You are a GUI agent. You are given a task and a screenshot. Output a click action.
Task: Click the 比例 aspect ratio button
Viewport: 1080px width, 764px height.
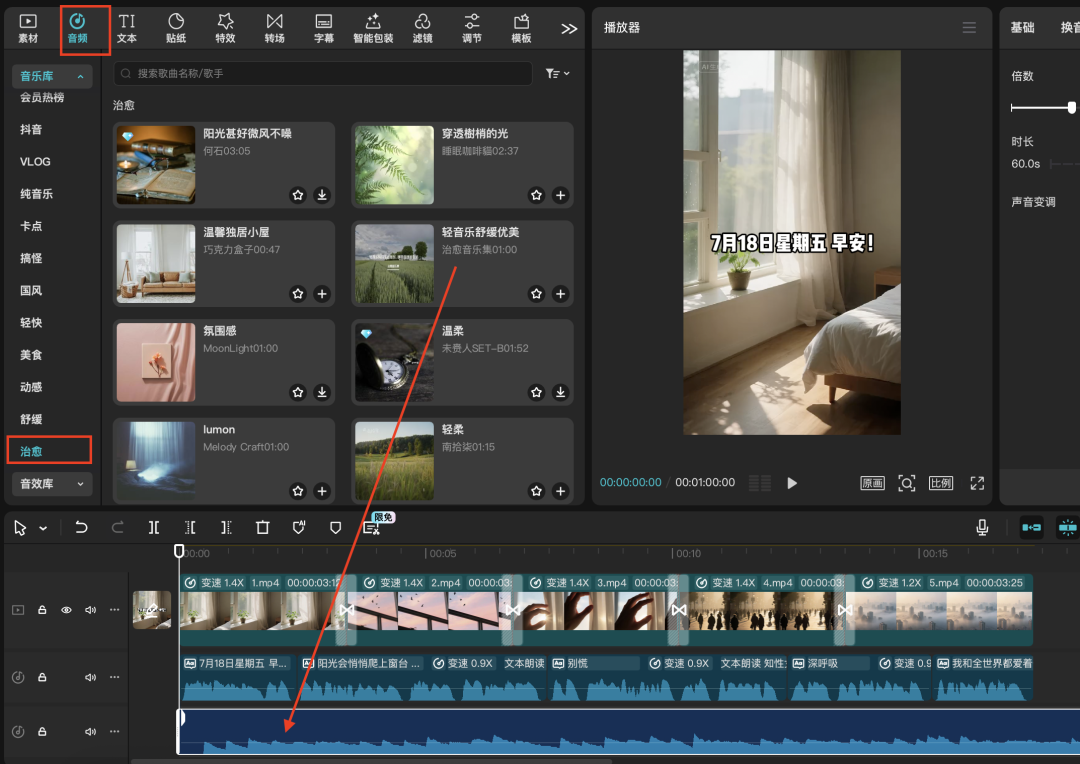click(x=941, y=483)
